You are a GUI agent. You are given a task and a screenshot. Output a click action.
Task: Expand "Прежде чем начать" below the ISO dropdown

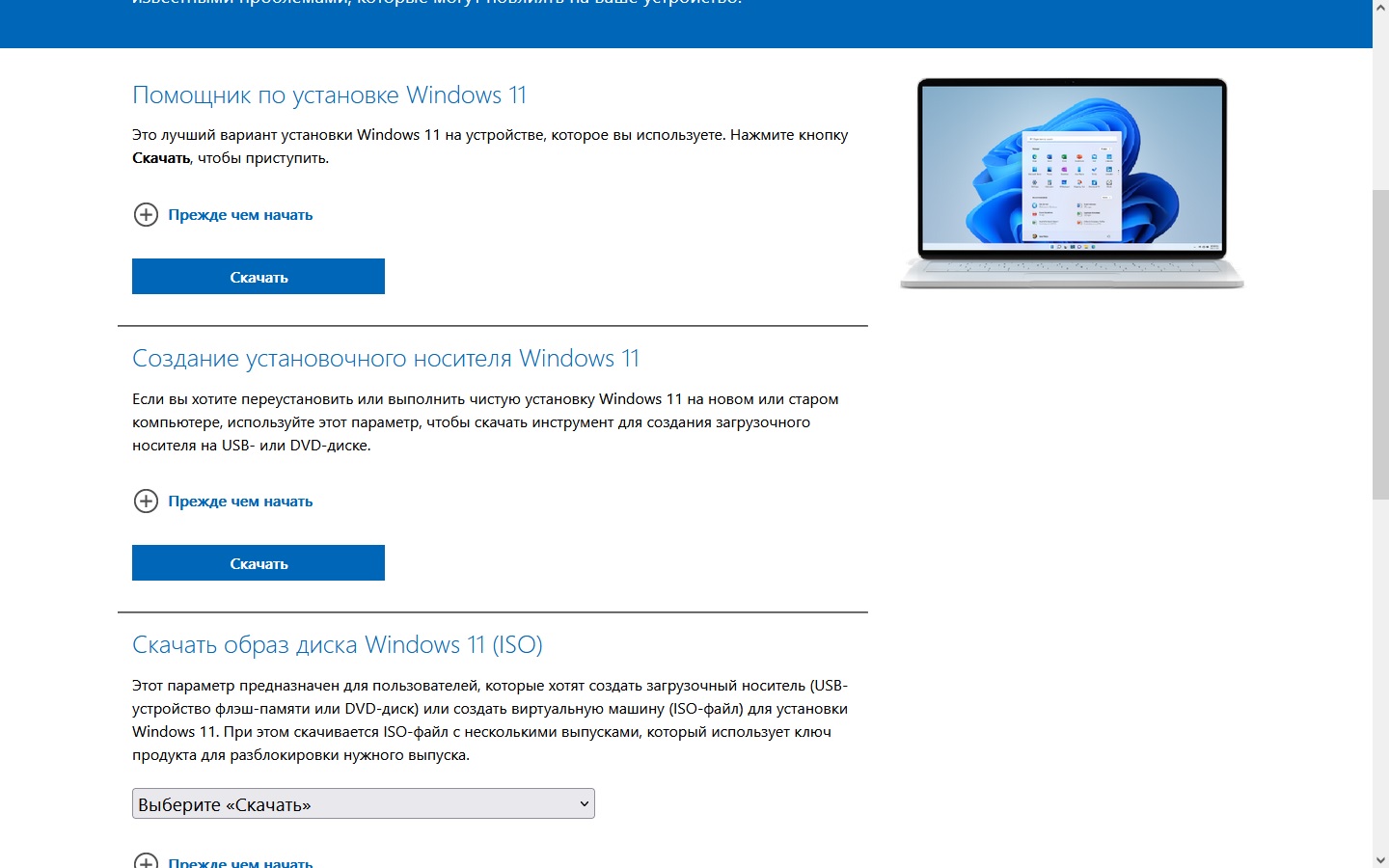coord(240,862)
